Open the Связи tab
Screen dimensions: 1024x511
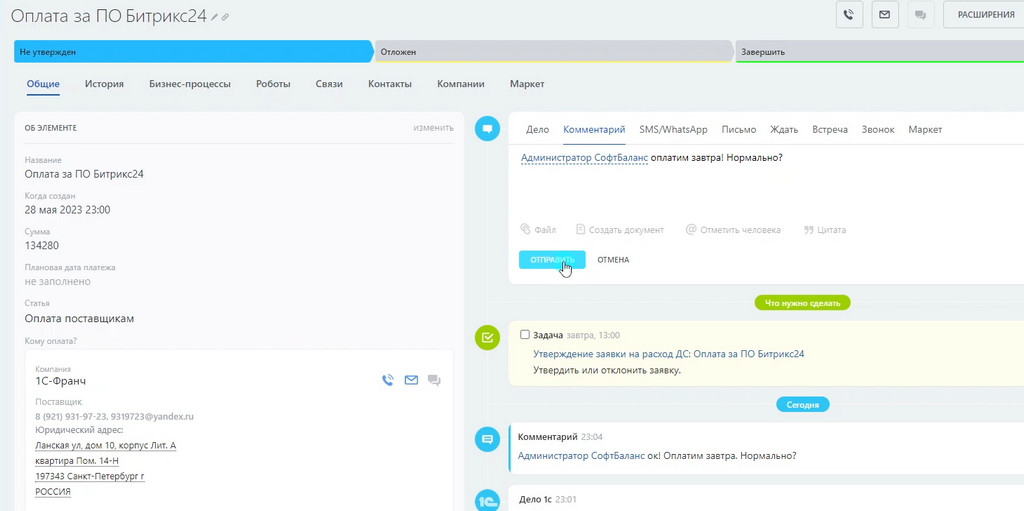point(329,84)
